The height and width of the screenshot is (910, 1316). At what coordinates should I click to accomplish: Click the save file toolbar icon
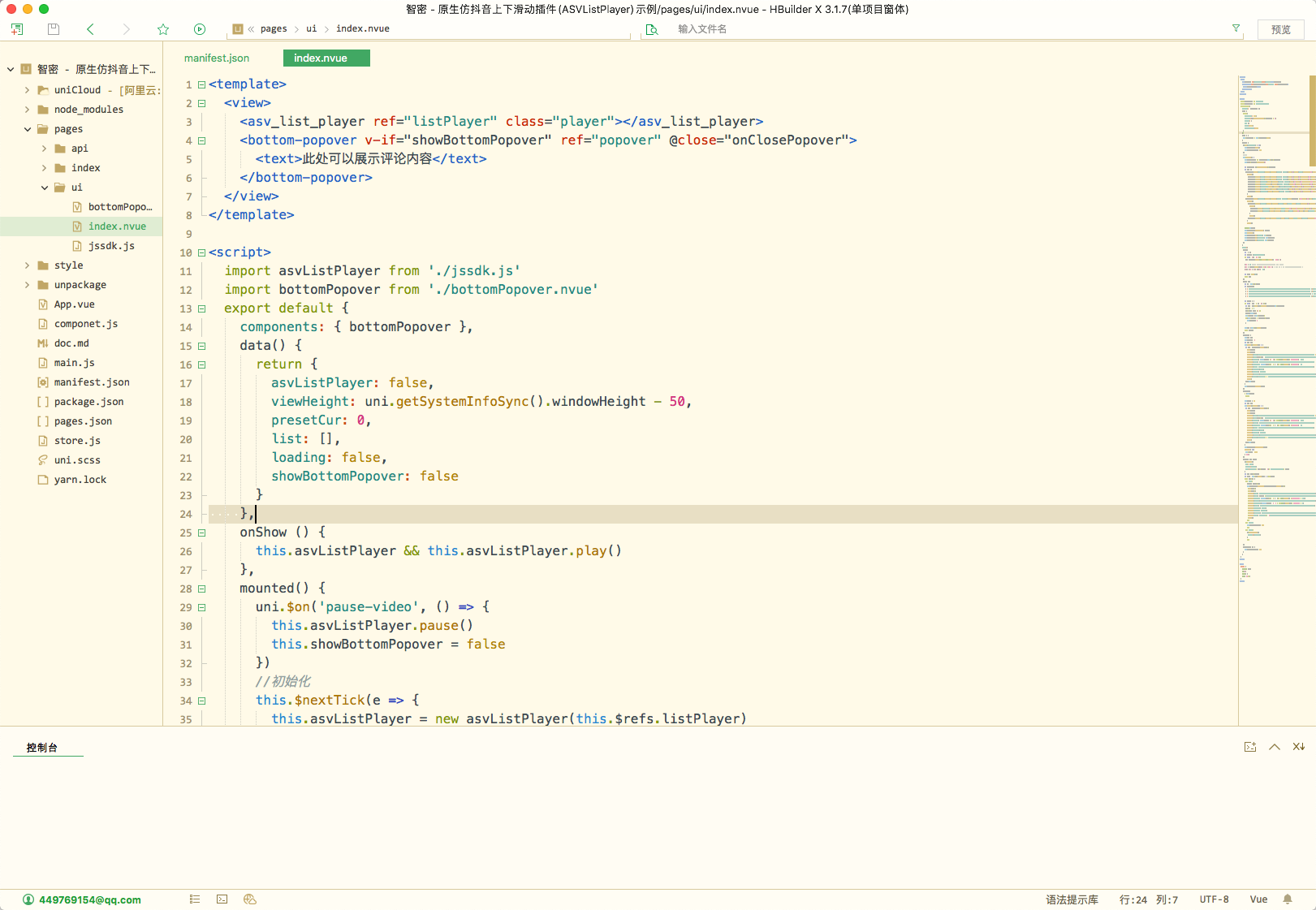(x=54, y=29)
